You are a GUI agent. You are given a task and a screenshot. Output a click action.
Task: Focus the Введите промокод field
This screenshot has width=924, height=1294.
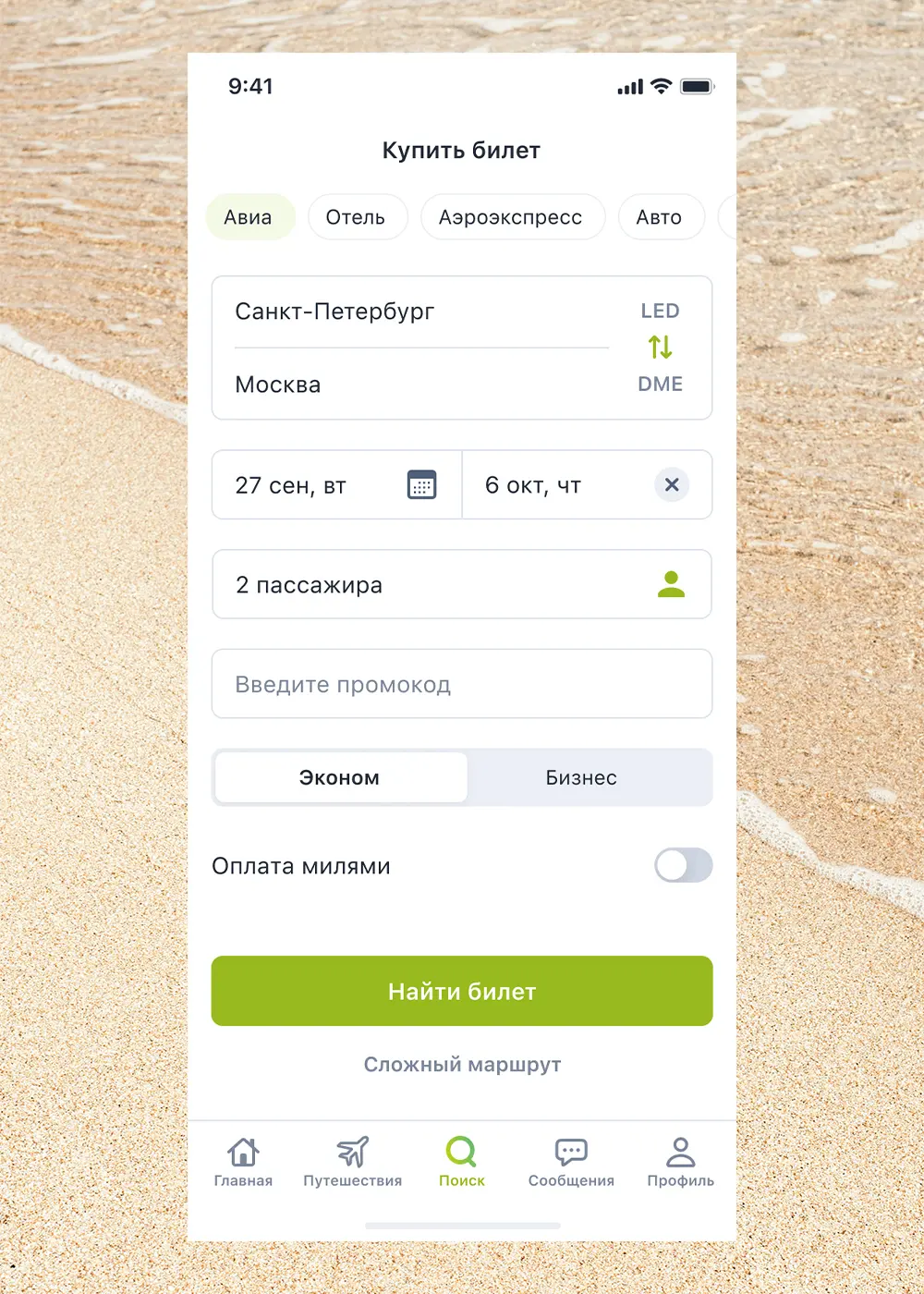coord(462,684)
